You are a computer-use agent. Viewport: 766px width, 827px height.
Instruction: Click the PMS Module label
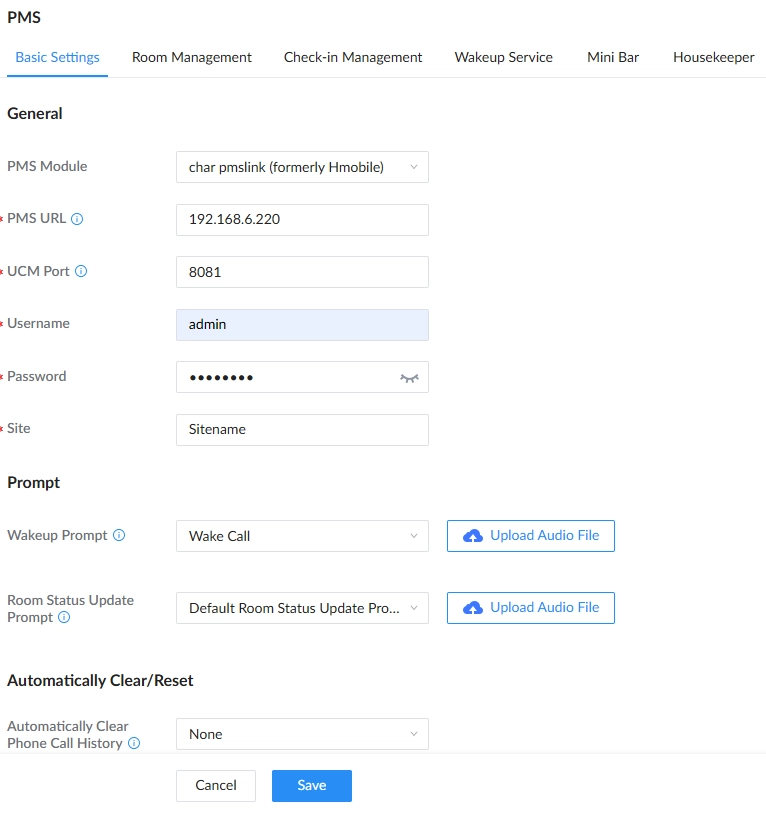pos(47,166)
